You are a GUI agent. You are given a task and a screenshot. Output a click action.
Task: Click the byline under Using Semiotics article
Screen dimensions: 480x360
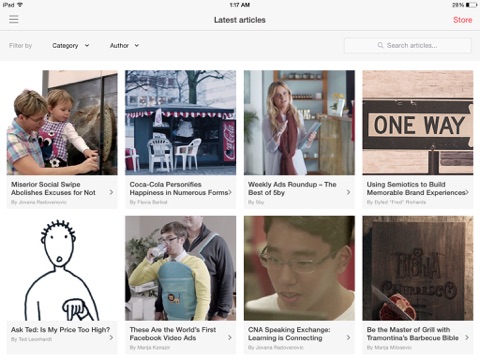[396, 202]
